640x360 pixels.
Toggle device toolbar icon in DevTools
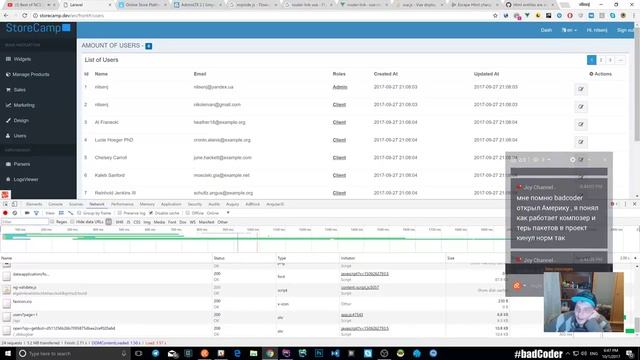(x=14, y=204)
